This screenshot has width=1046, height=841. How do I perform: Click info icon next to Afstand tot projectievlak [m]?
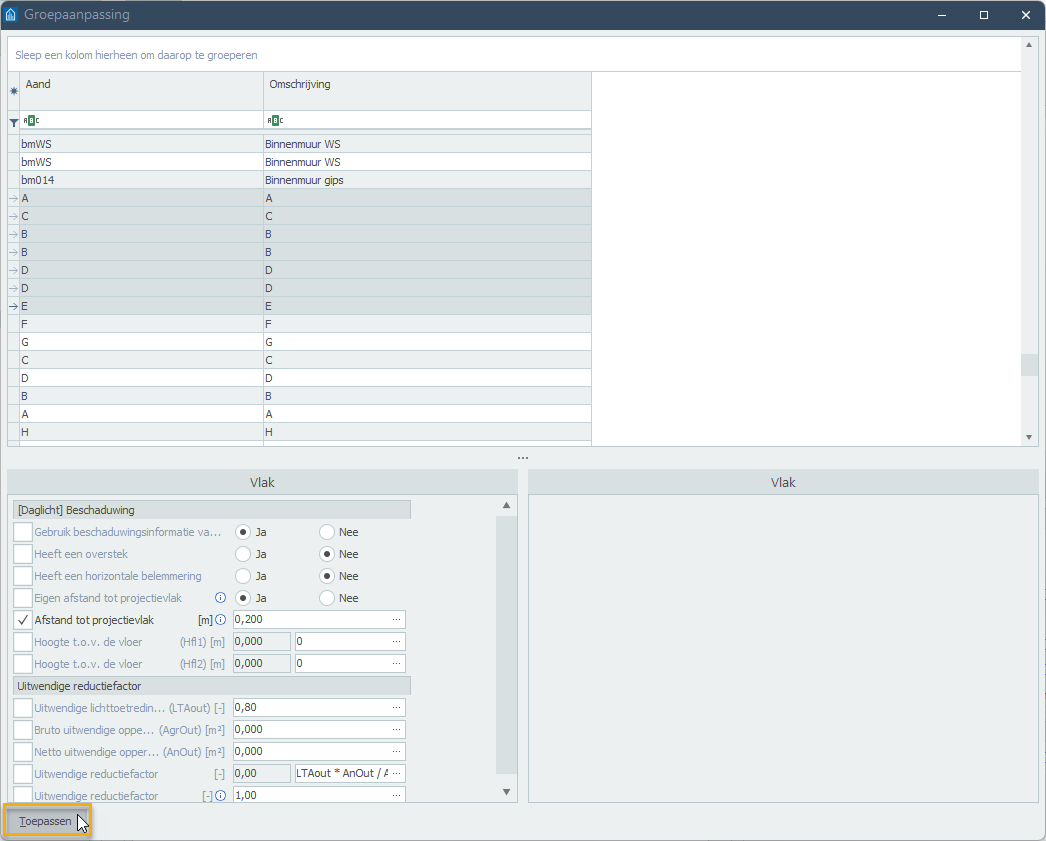click(x=221, y=620)
